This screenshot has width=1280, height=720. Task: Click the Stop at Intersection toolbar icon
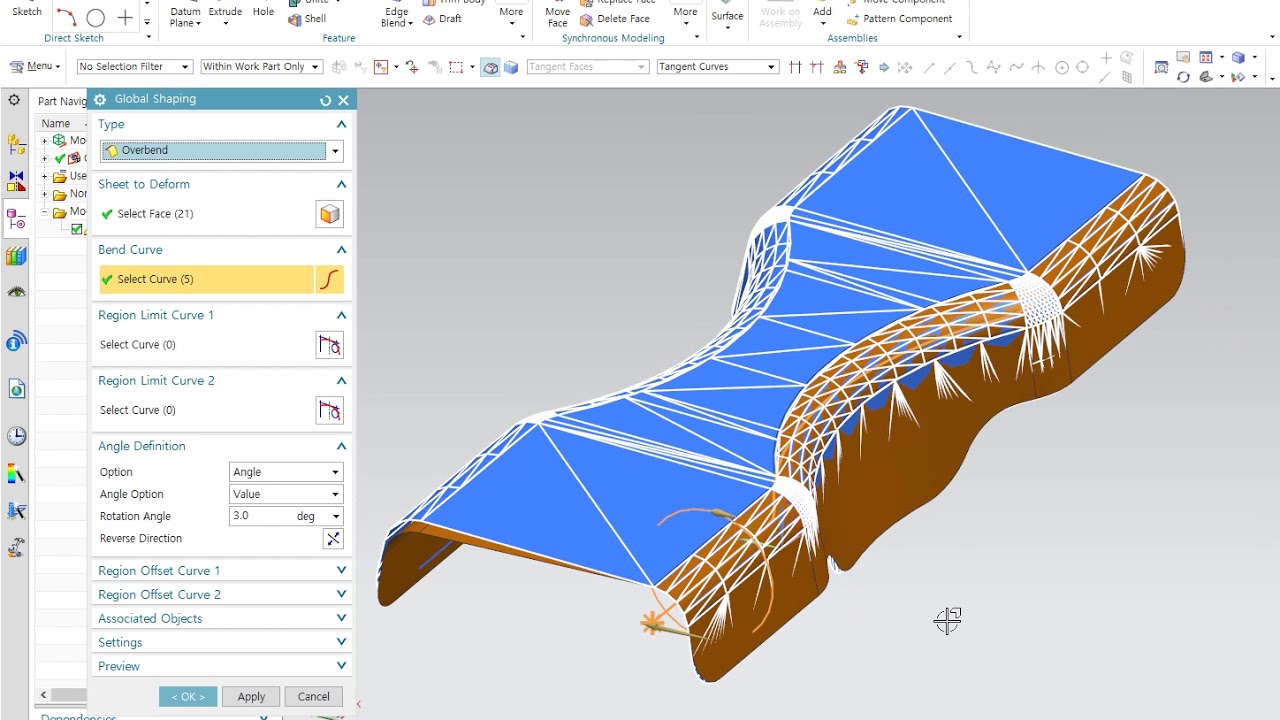[795, 67]
